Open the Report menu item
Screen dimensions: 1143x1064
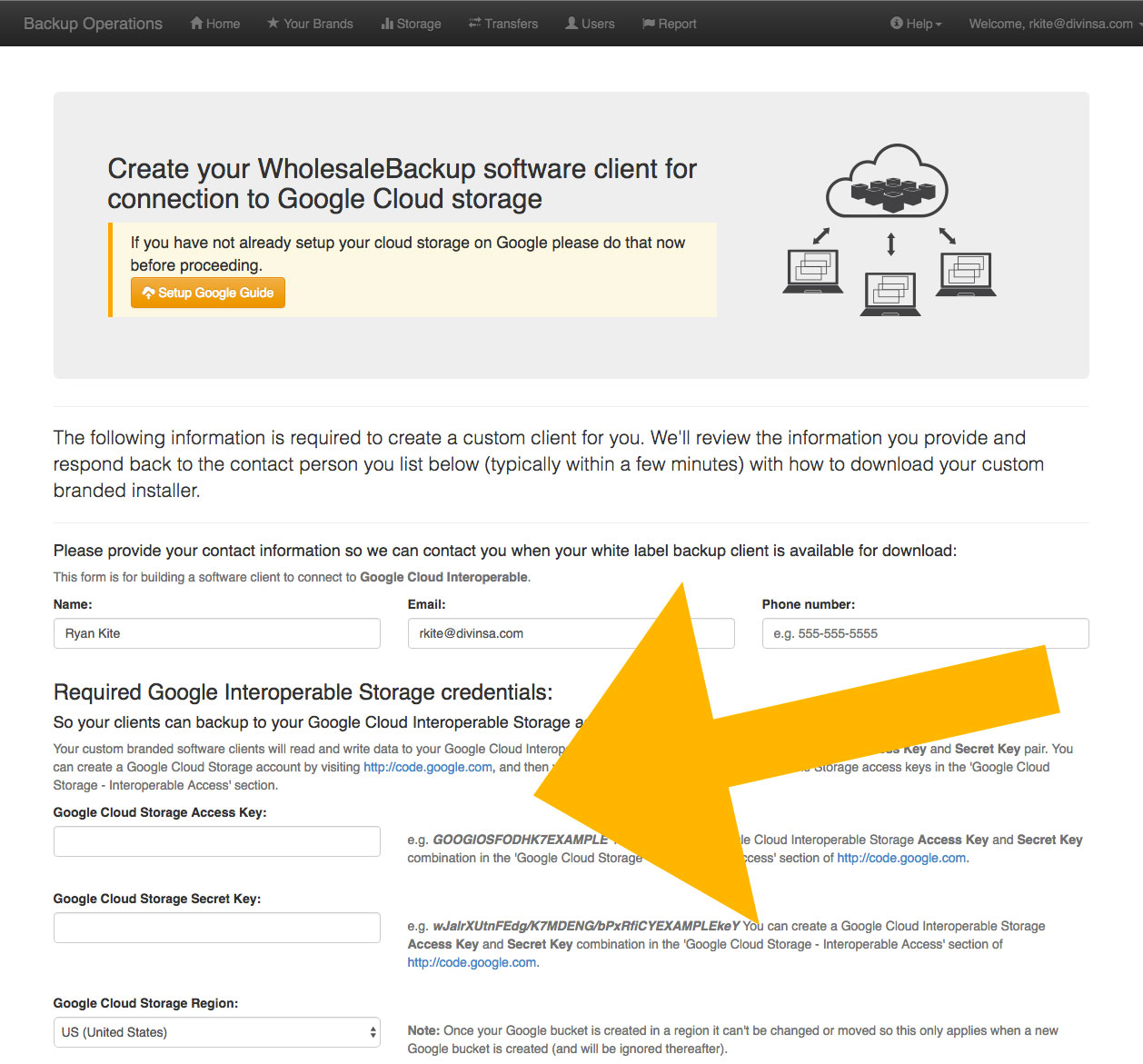coord(669,24)
